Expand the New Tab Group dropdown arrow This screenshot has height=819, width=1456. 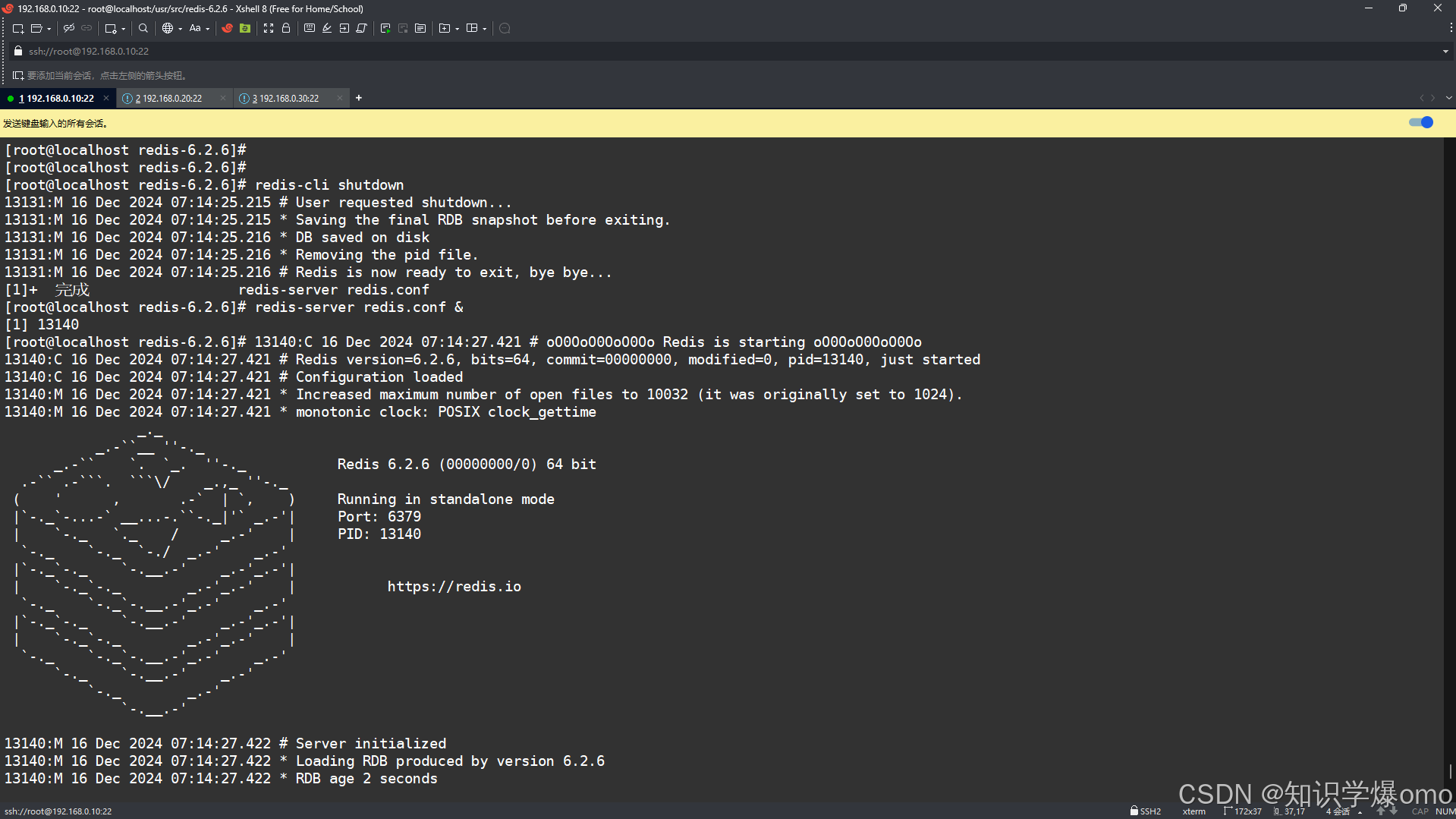[457, 29]
